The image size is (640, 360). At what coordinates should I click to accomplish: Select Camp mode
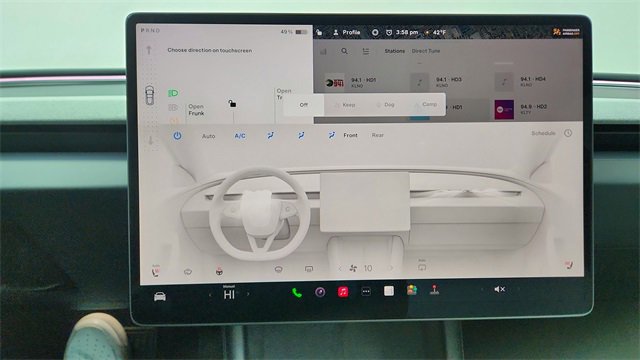(426, 104)
